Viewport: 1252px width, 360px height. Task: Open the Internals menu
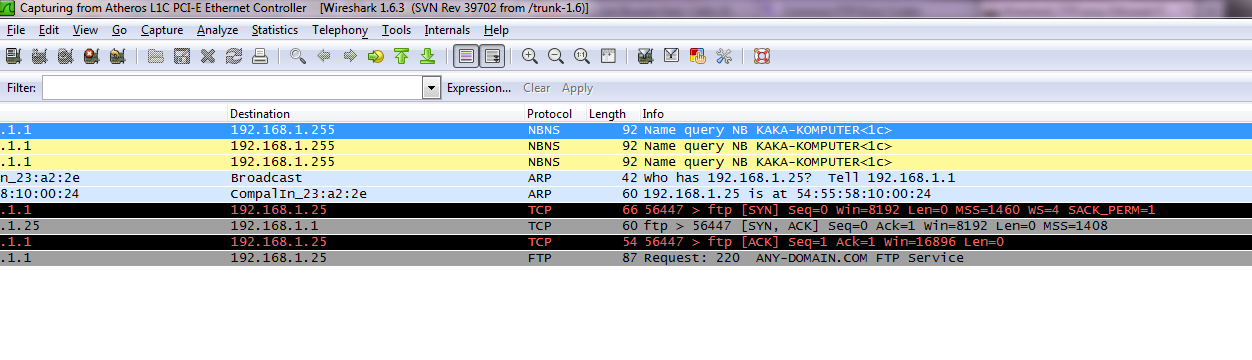tap(447, 30)
